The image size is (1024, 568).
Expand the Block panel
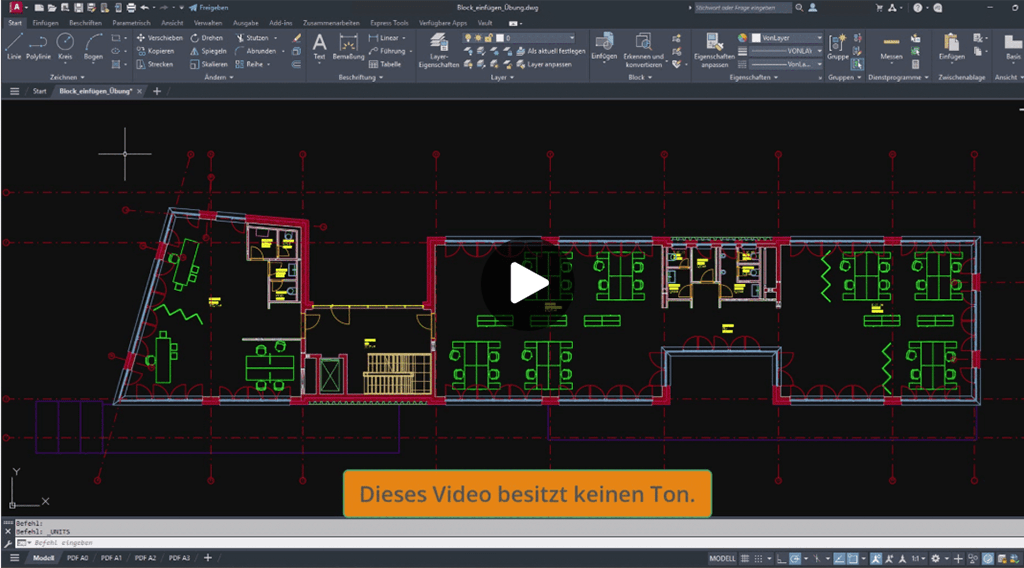(640, 77)
